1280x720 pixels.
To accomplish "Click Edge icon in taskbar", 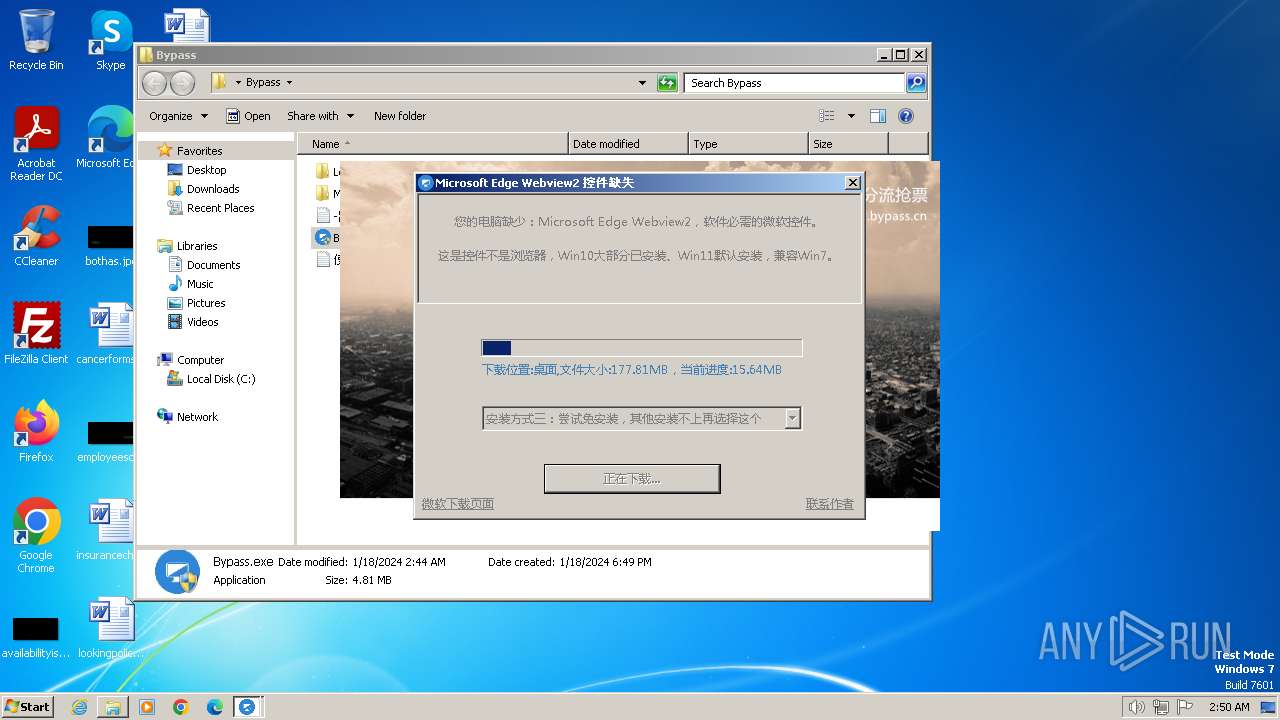I will point(215,707).
